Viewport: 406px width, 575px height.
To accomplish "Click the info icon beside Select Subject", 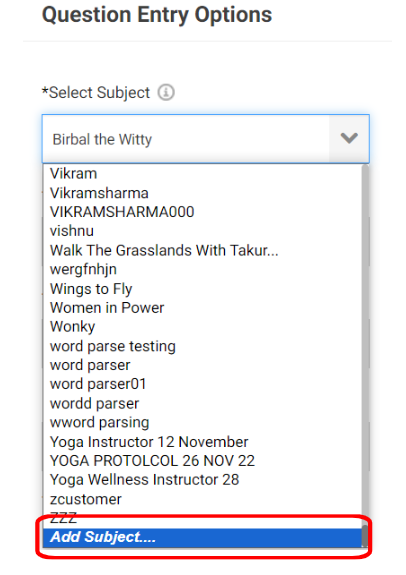I will click(x=166, y=92).
